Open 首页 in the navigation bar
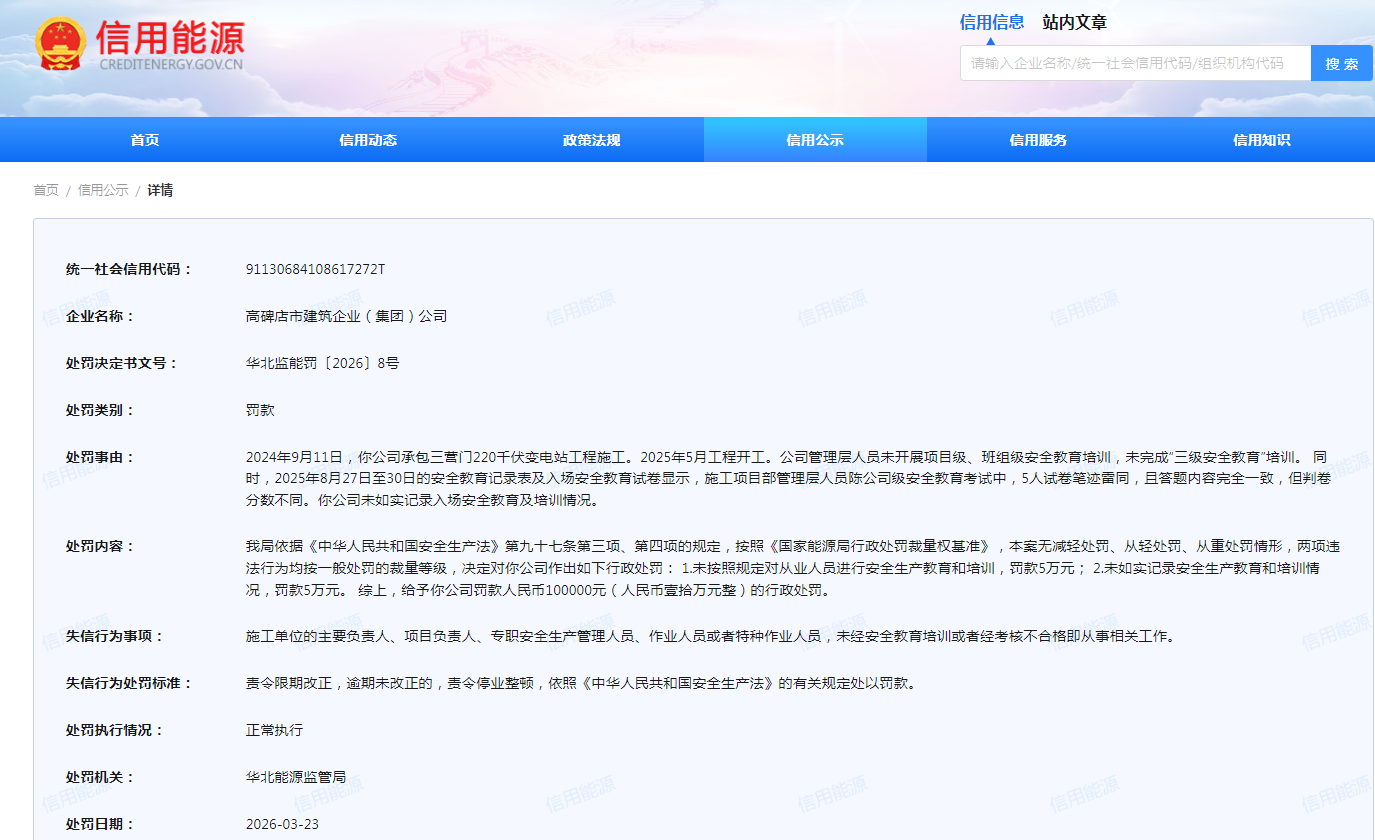The image size is (1375, 840). click(x=145, y=140)
